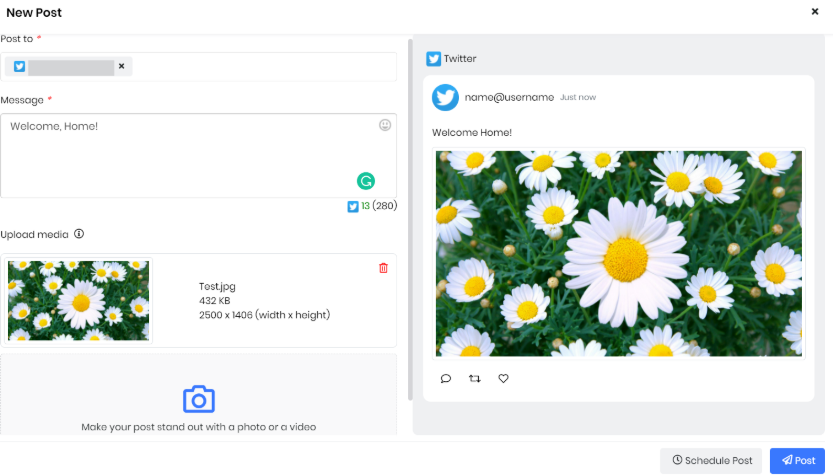The height and width of the screenshot is (476, 833).
Task: Click the 2500 x 1406 dimensions text
Action: 265,315
